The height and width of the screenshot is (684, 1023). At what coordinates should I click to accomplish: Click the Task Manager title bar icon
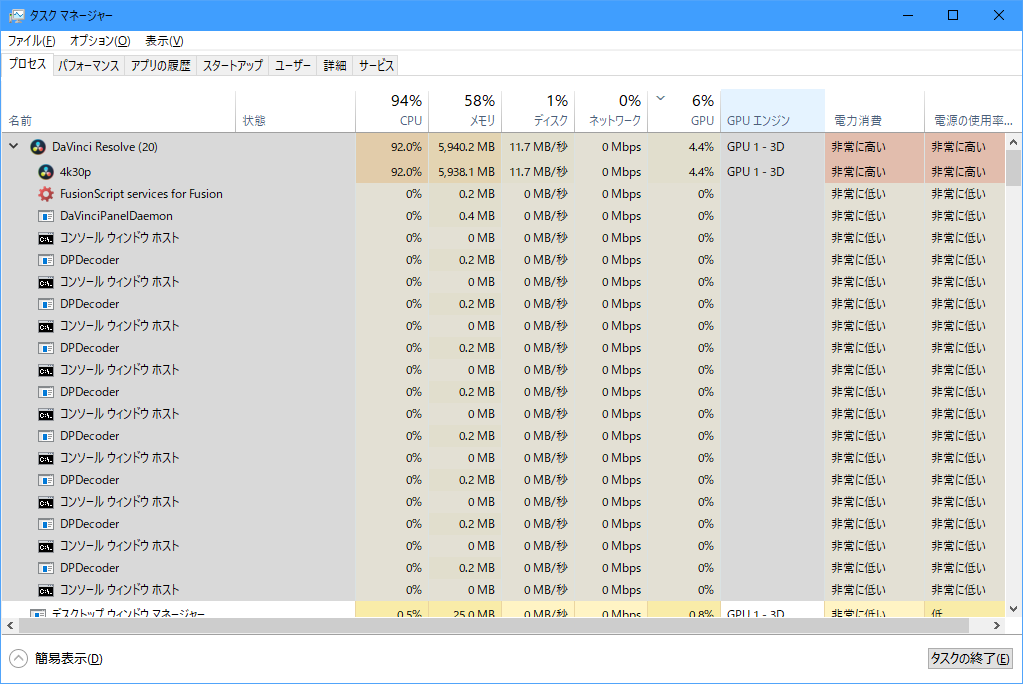16,15
